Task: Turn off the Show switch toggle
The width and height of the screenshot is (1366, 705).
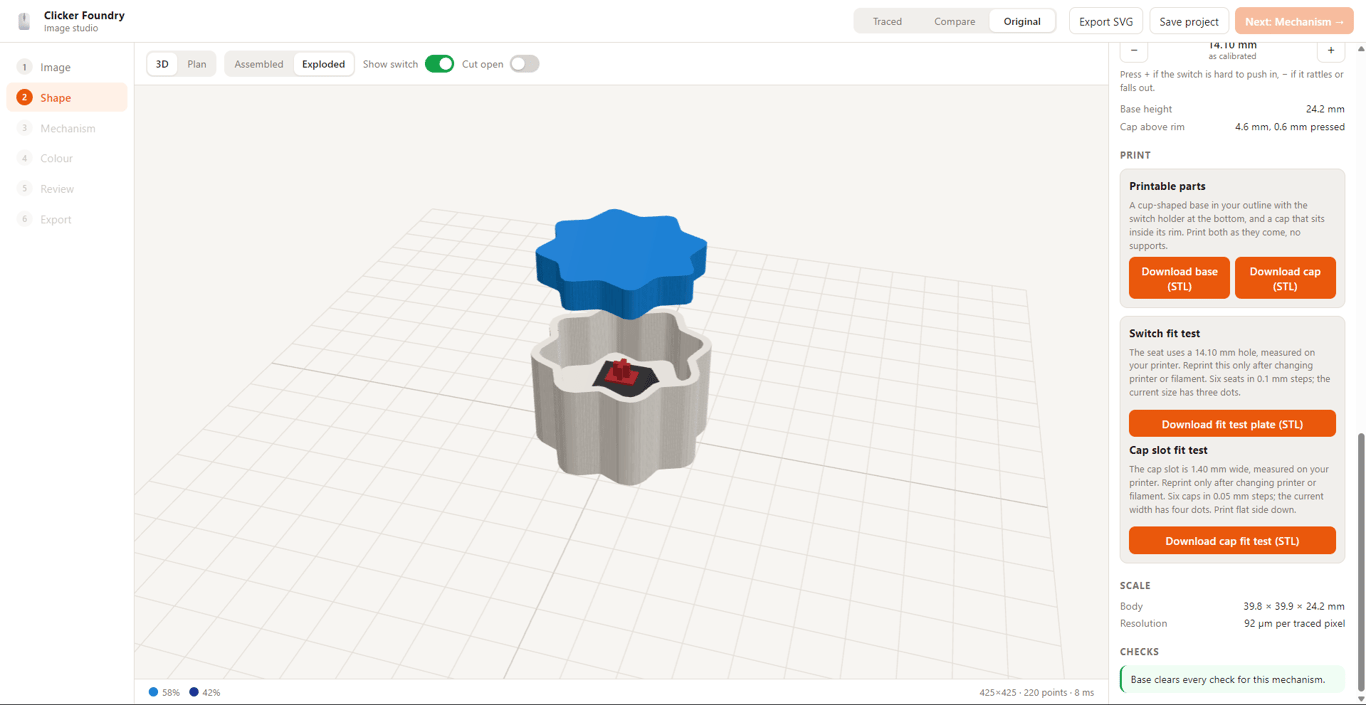Action: [x=439, y=64]
